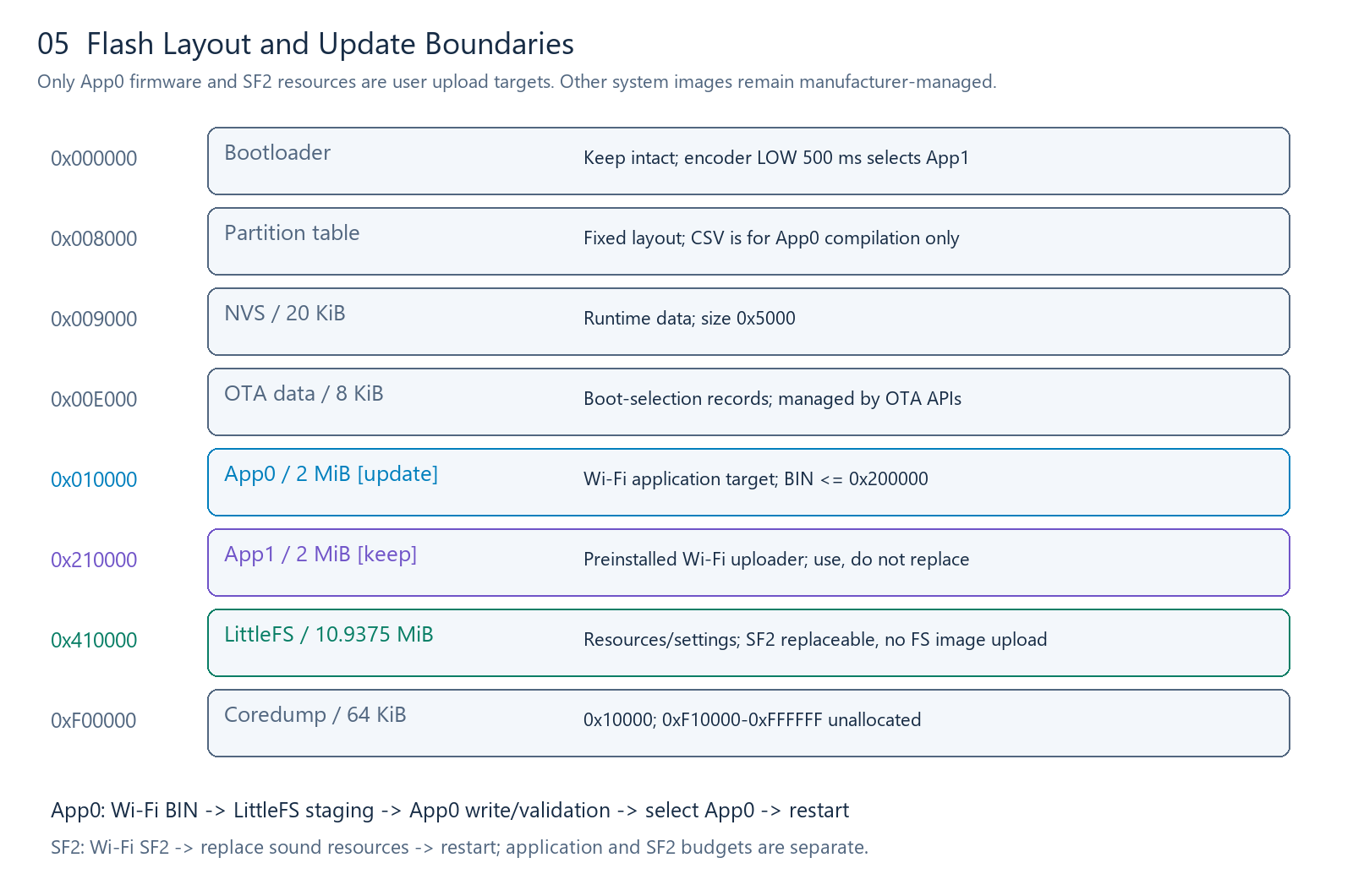Click 'Fixed layout; CSV is for App0 compilation only'
The height and width of the screenshot is (896, 1353).
(771, 238)
